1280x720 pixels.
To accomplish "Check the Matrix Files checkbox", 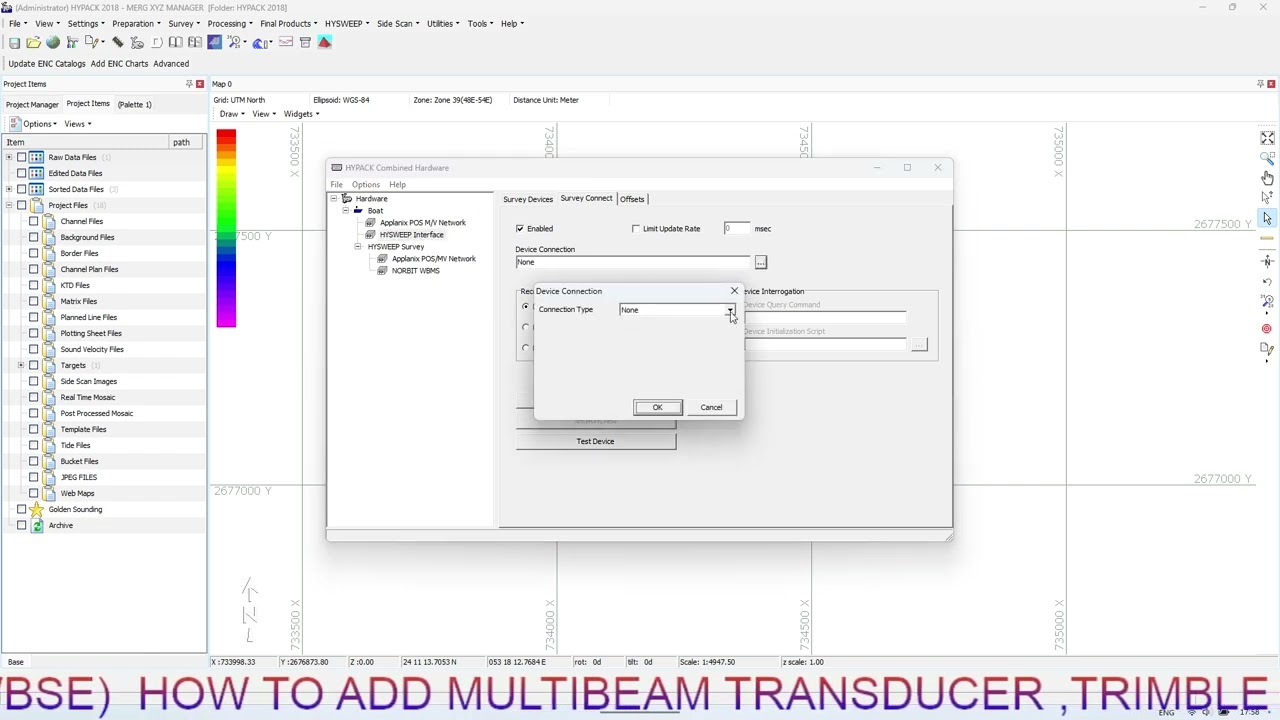I will [33, 301].
